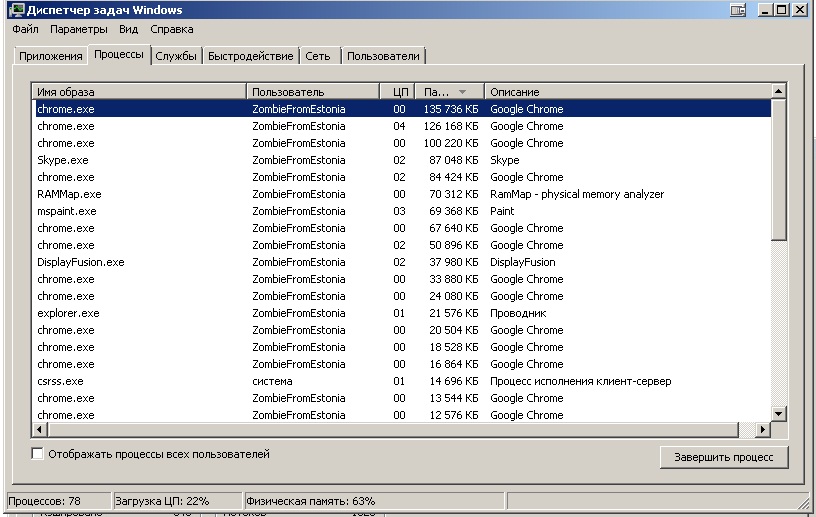This screenshot has height=517, width=816.
Task: Select chrome.exe using 126 168 КБ
Action: tap(401, 126)
